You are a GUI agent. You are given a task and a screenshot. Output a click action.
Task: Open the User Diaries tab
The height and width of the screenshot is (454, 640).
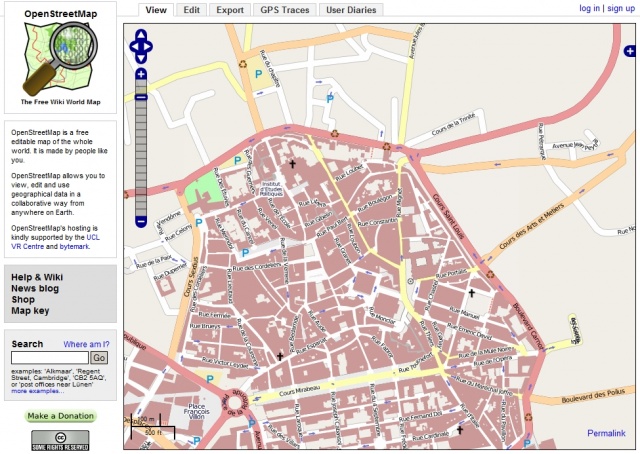351,10
